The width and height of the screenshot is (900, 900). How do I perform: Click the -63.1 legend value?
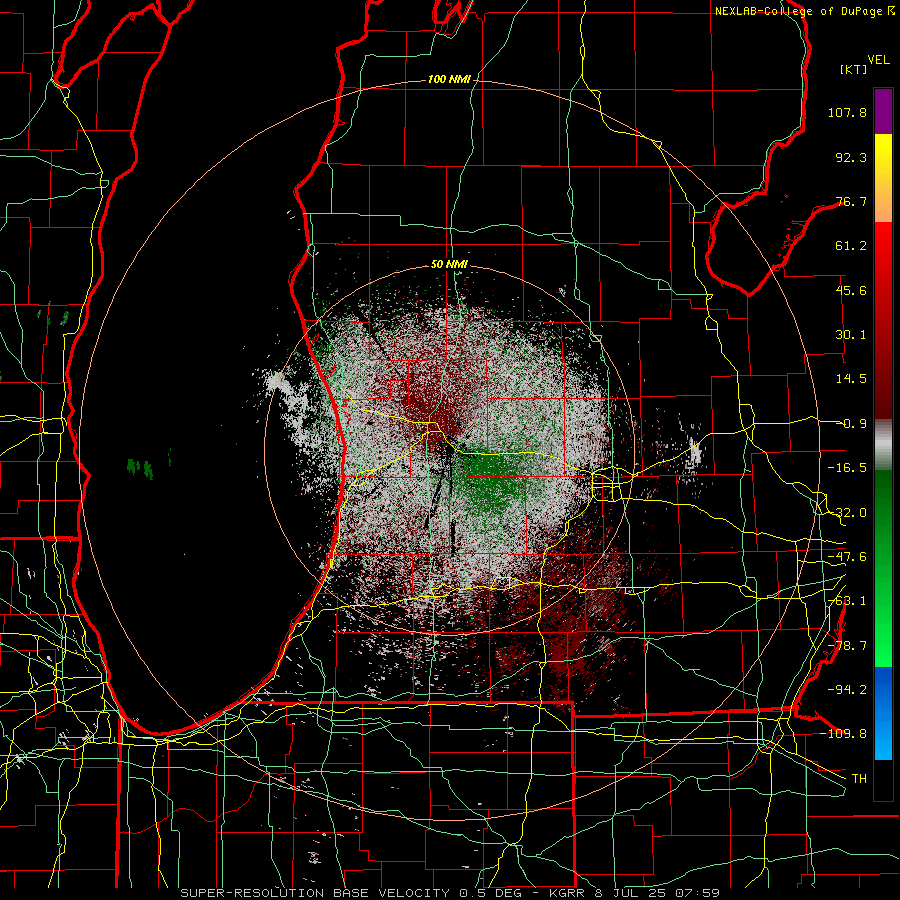pos(847,601)
